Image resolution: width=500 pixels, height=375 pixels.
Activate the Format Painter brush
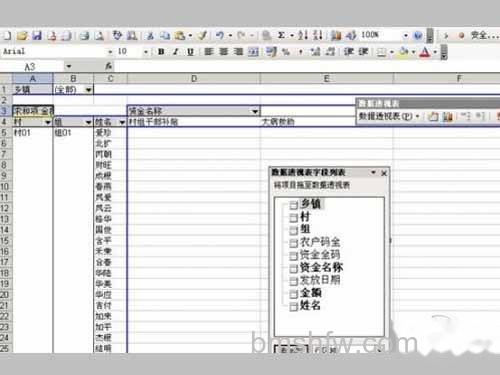tap(202, 35)
